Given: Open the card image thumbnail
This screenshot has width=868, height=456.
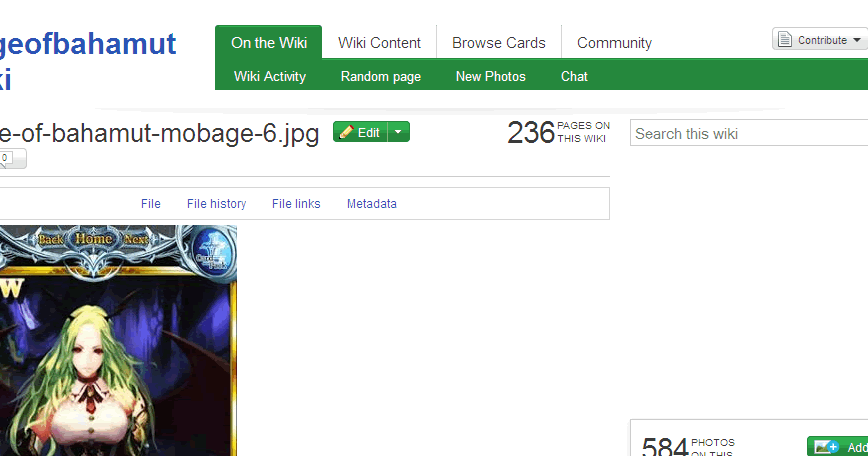Looking at the screenshot, I should (118, 340).
